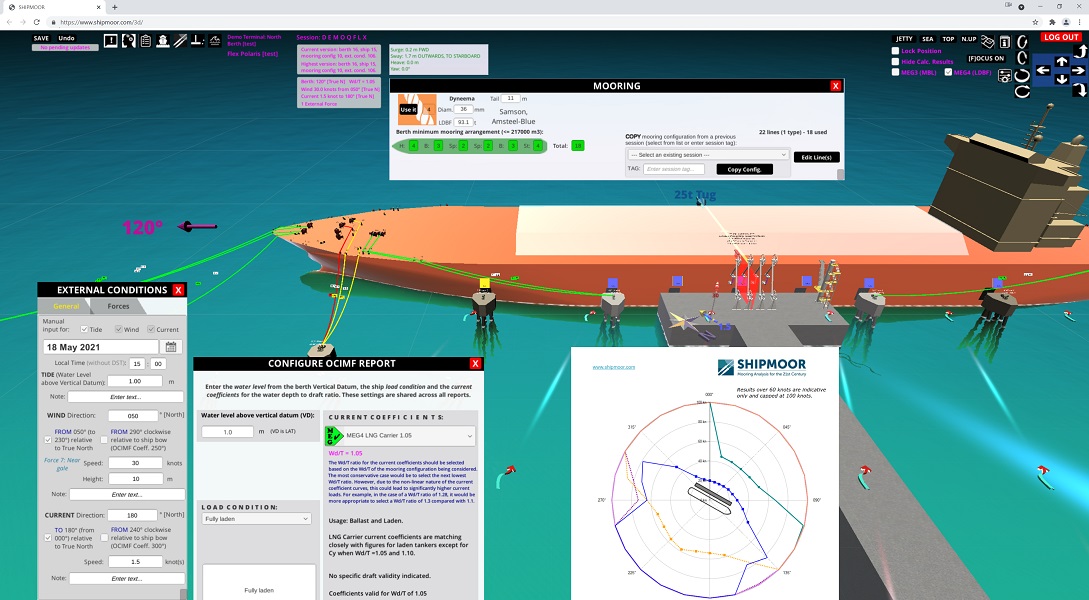The width and height of the screenshot is (1089, 600).
Task: Close the External Conditions panel
Action: (x=178, y=290)
